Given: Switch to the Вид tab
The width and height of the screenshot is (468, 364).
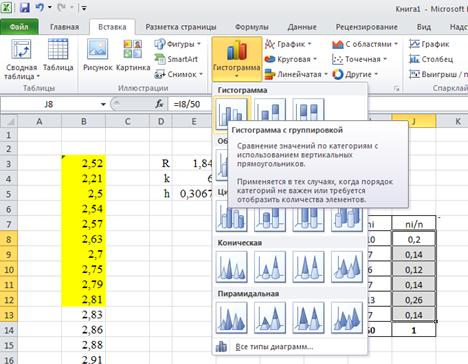Looking at the screenshot, I should point(424,27).
